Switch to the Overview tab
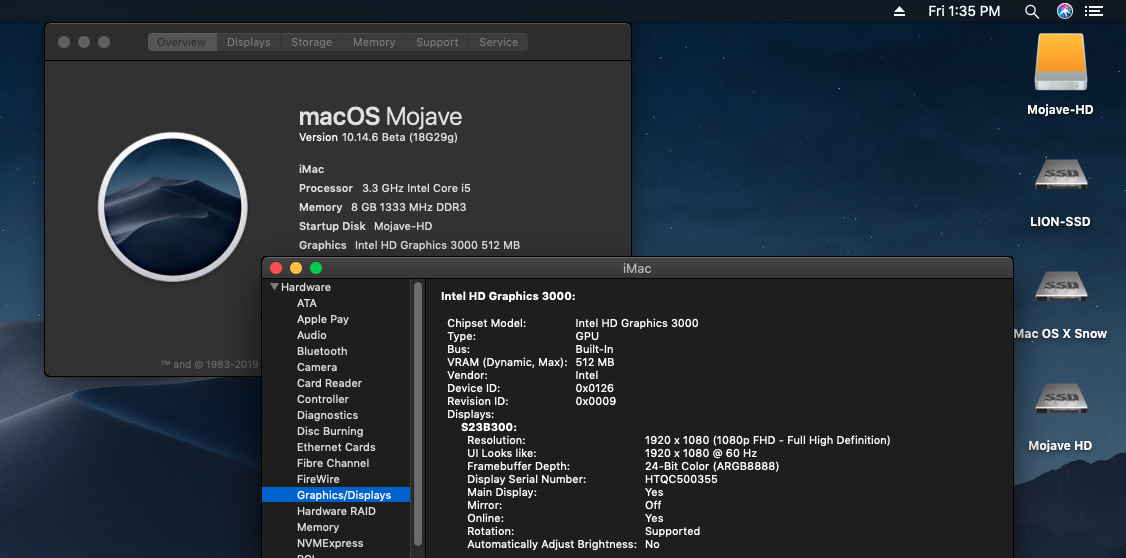Image resolution: width=1126 pixels, height=558 pixels. click(x=182, y=42)
